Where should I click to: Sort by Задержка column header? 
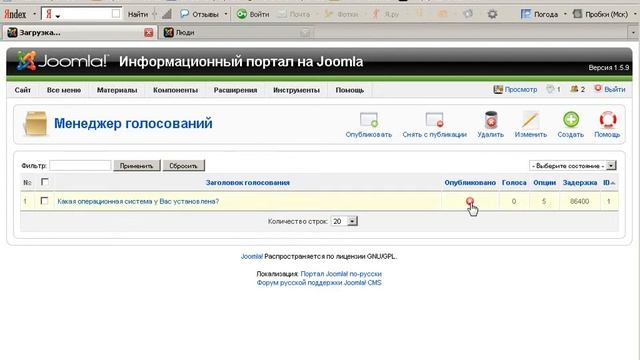click(x=580, y=182)
